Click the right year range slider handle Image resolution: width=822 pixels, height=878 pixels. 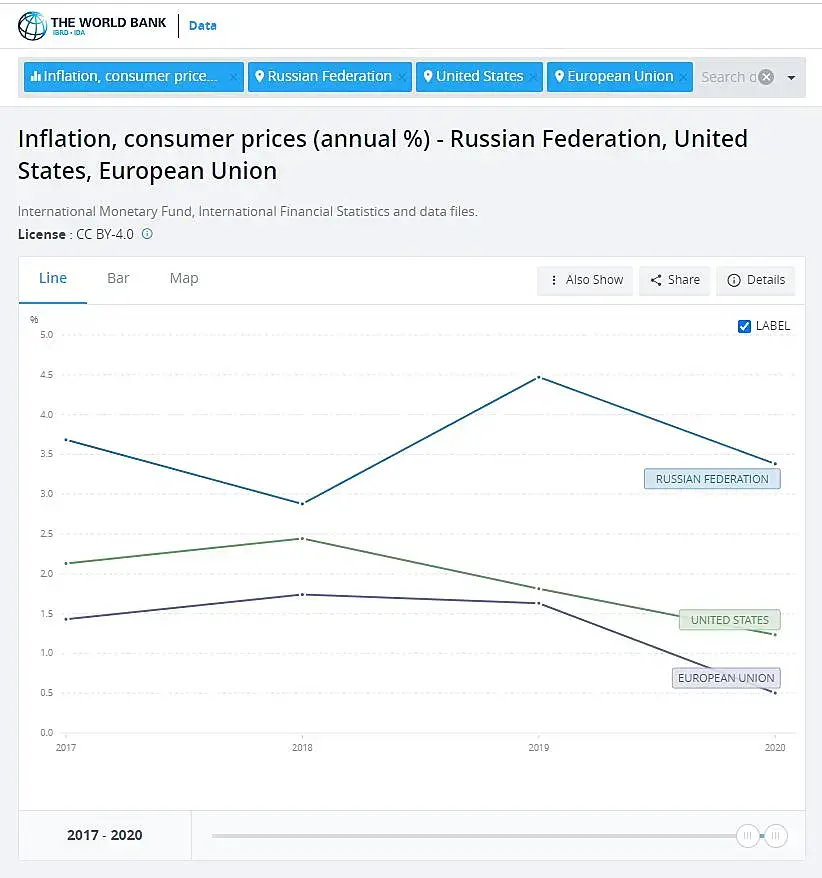pos(777,835)
